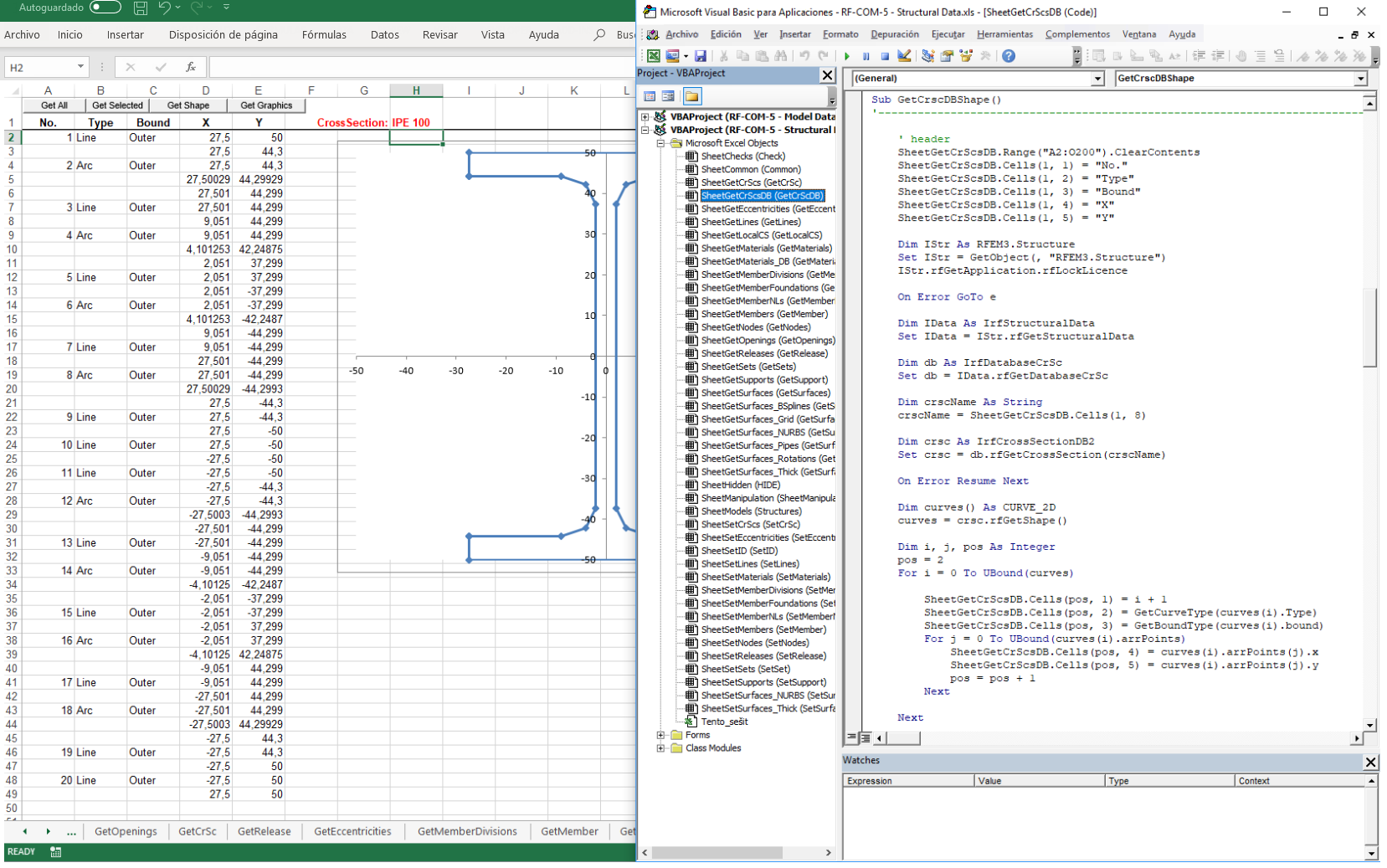Screen dimensions: 1387x868
Task: Click the Run Sub green play icon
Action: [847, 56]
